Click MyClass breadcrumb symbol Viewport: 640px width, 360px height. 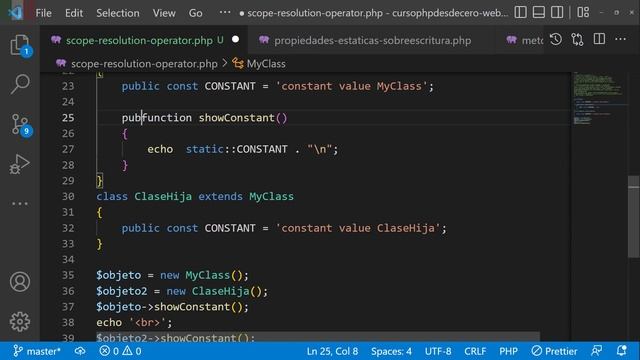coord(266,64)
